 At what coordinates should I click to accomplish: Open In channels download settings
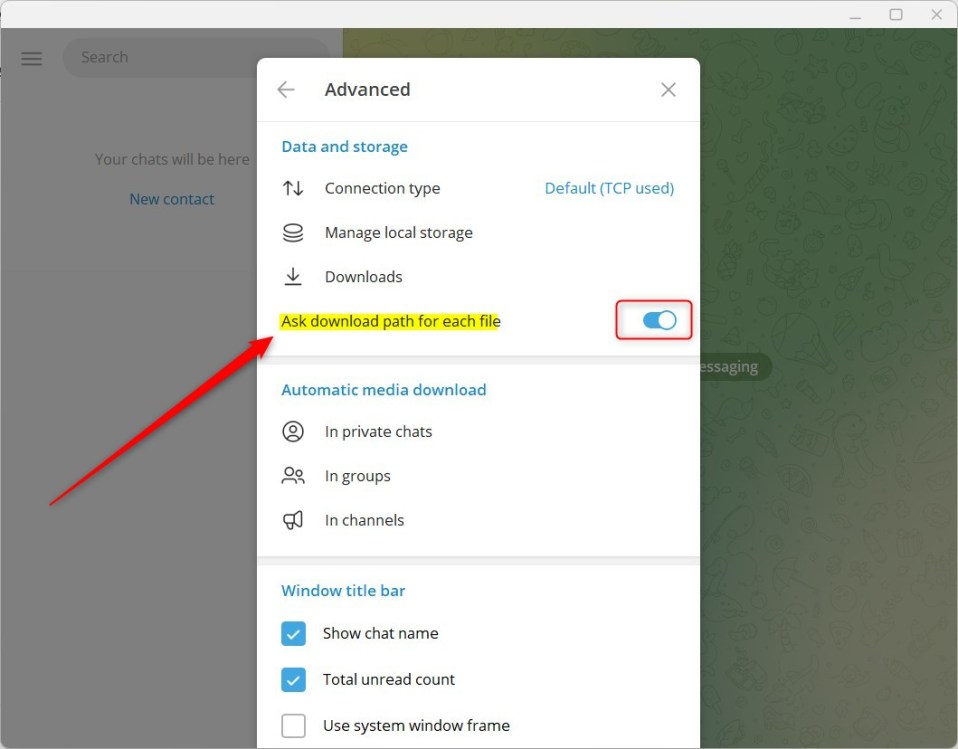point(478,520)
